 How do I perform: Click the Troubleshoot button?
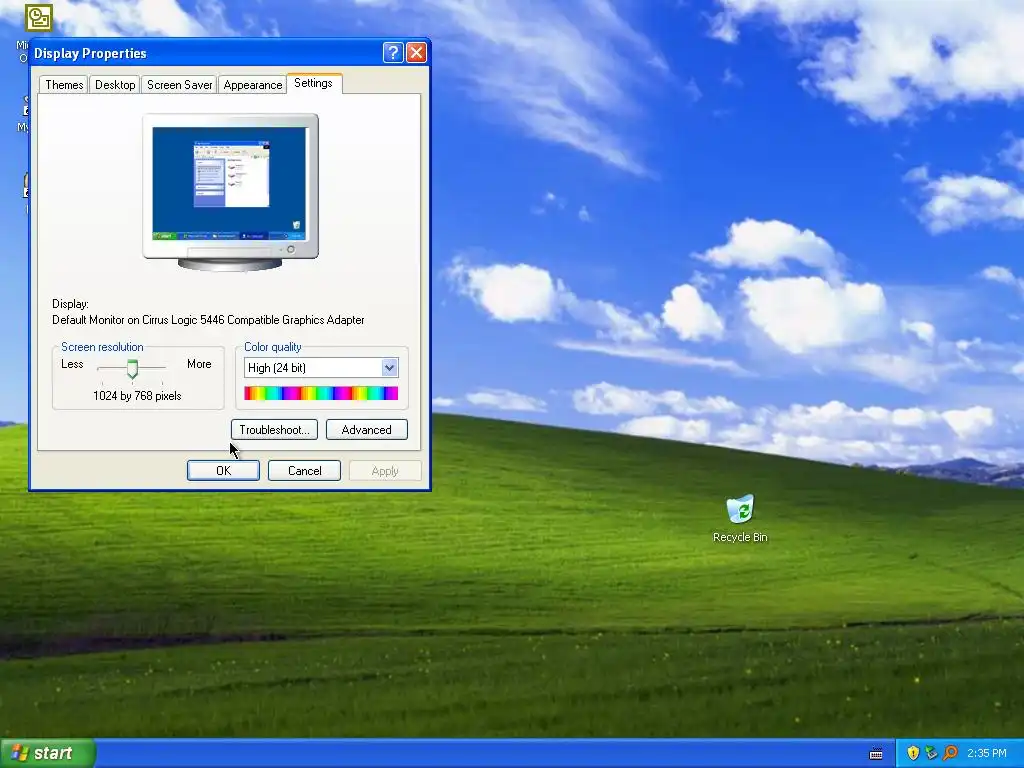[x=274, y=430]
